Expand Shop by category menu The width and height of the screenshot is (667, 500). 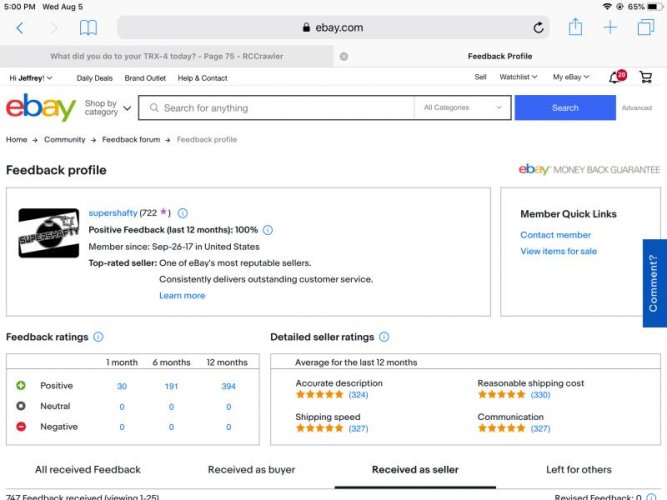tap(108, 108)
